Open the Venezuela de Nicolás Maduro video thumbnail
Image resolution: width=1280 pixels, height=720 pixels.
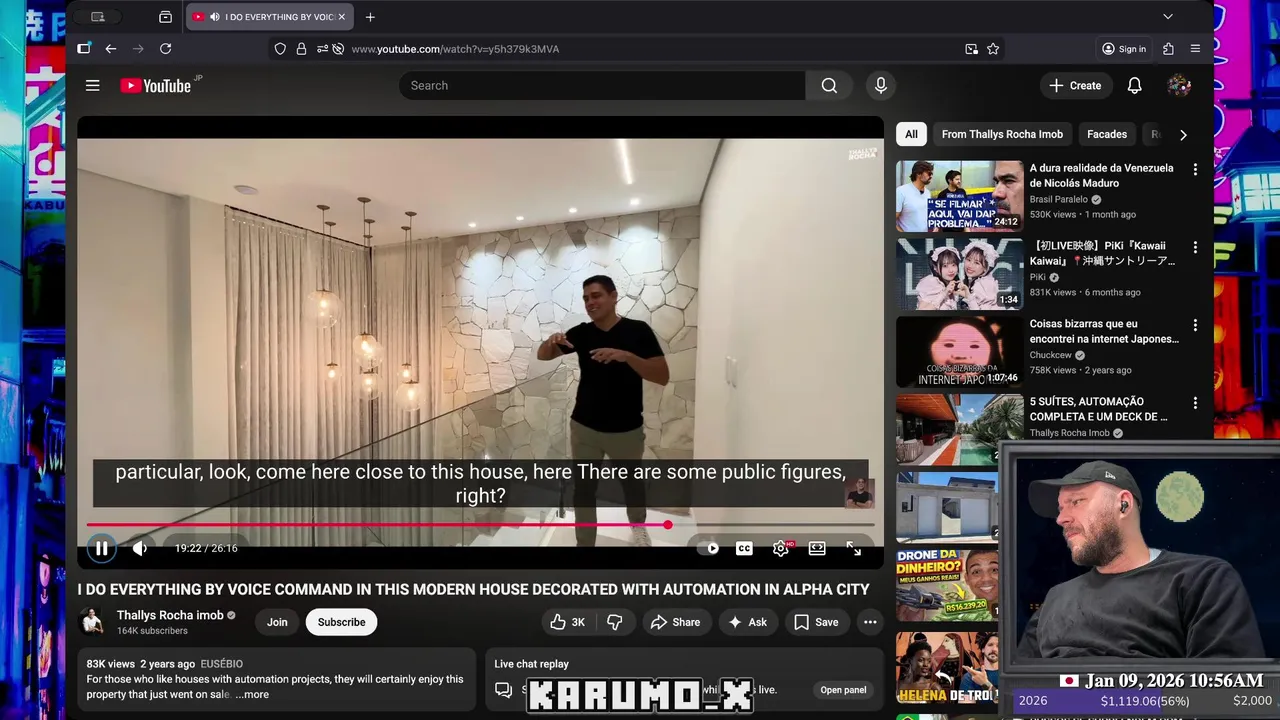[960, 196]
